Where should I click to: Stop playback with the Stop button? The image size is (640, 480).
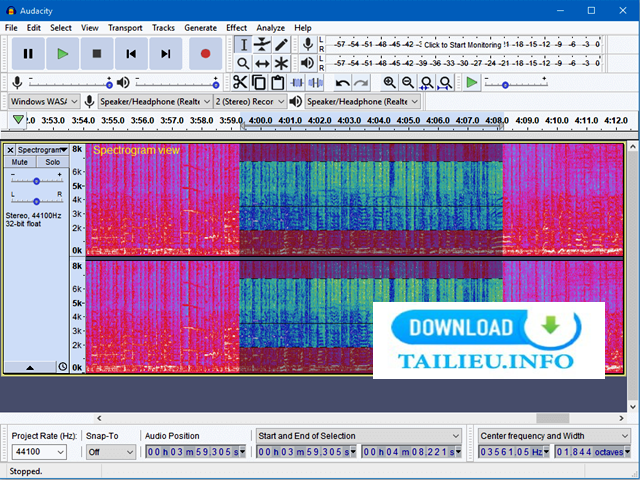97,54
